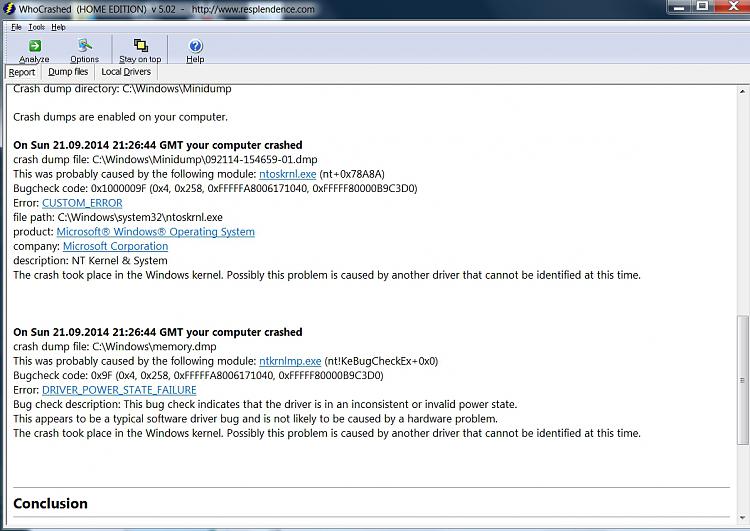This screenshot has height=531, width=750.
Task: Click the Analyze toolbar icon
Action: (34, 46)
